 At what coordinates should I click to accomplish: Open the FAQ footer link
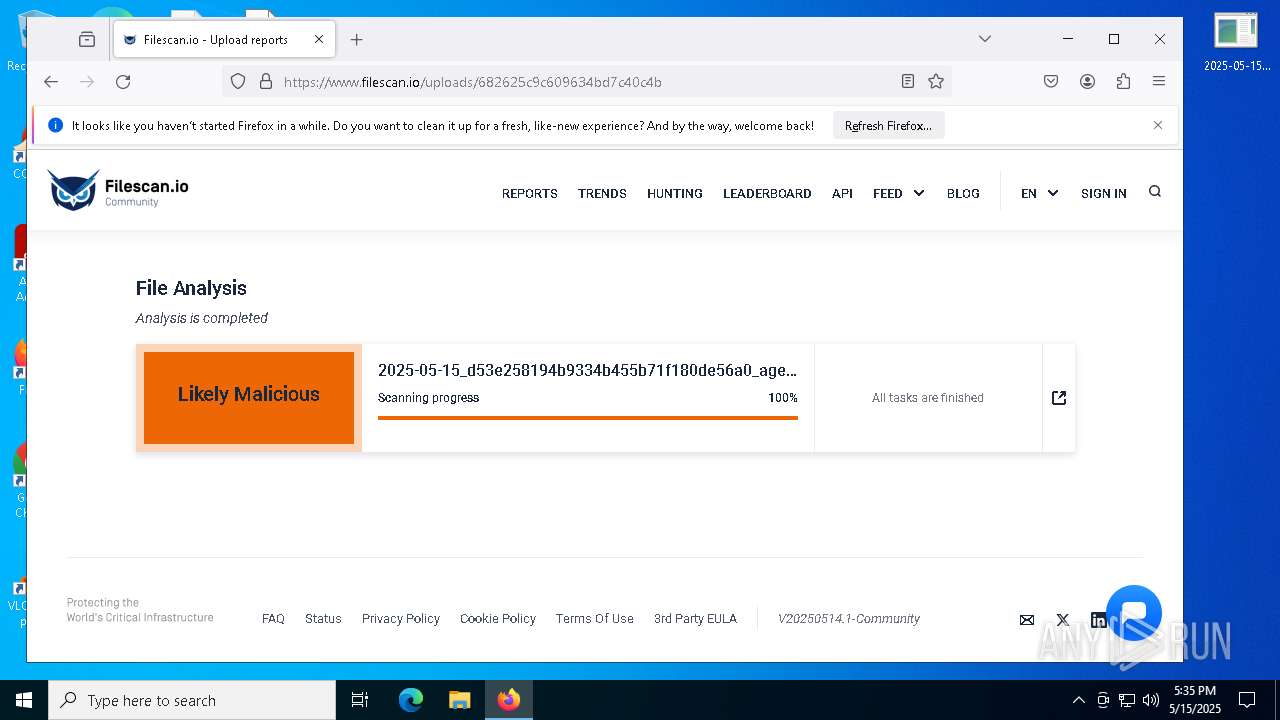tap(273, 619)
